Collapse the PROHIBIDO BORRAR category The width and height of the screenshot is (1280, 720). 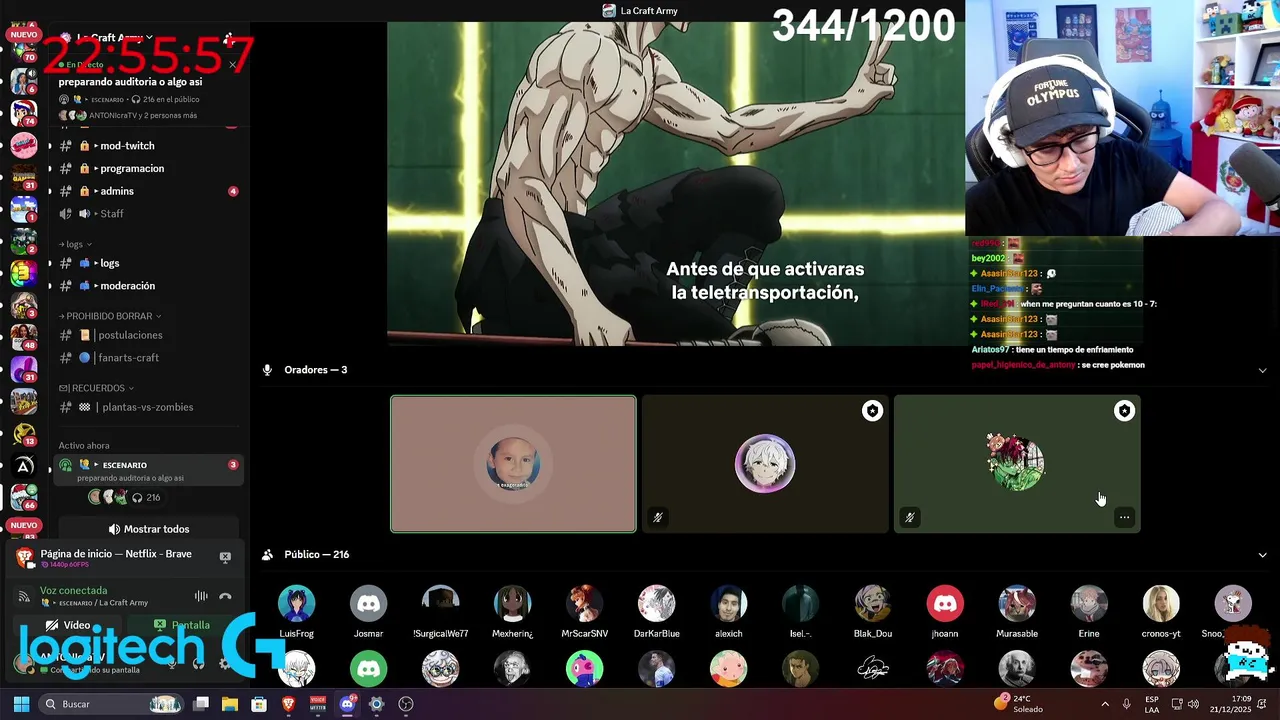point(111,316)
